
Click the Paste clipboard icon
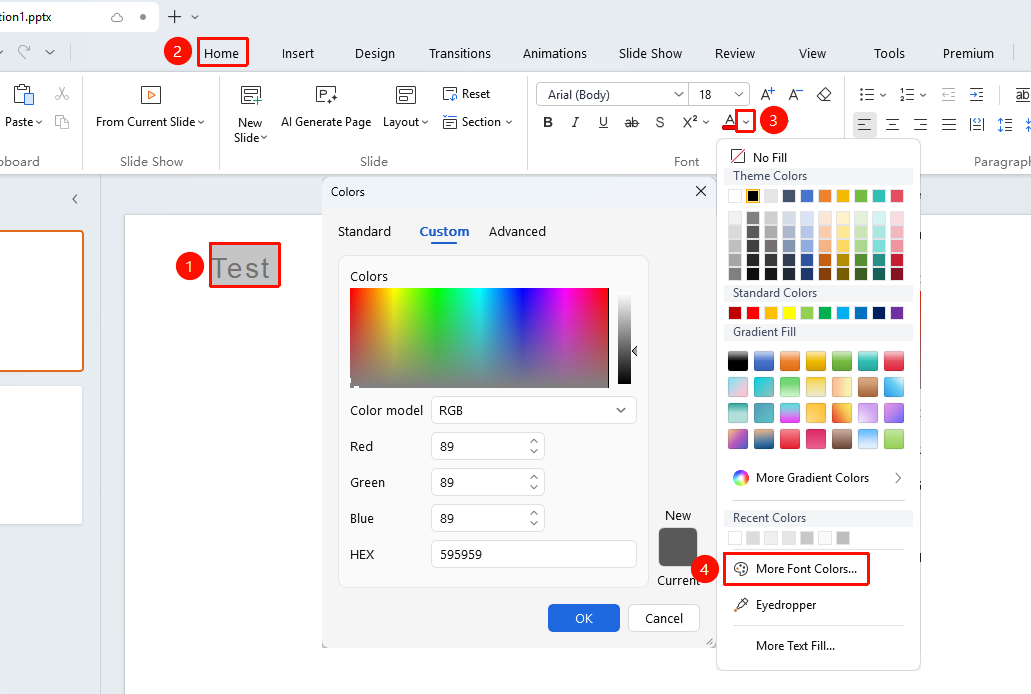click(24, 95)
